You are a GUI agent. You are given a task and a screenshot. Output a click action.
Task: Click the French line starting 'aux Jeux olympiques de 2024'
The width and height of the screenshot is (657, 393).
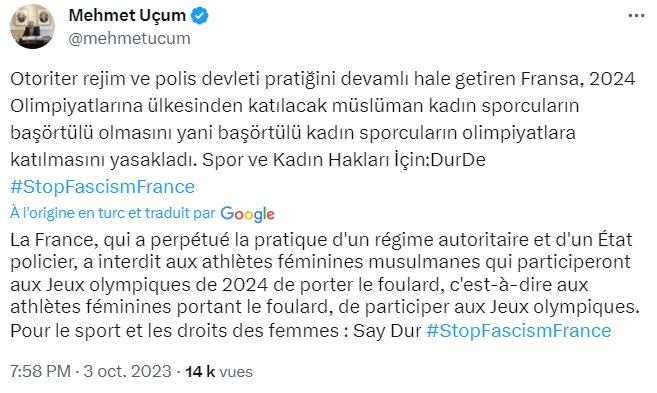coord(299,285)
